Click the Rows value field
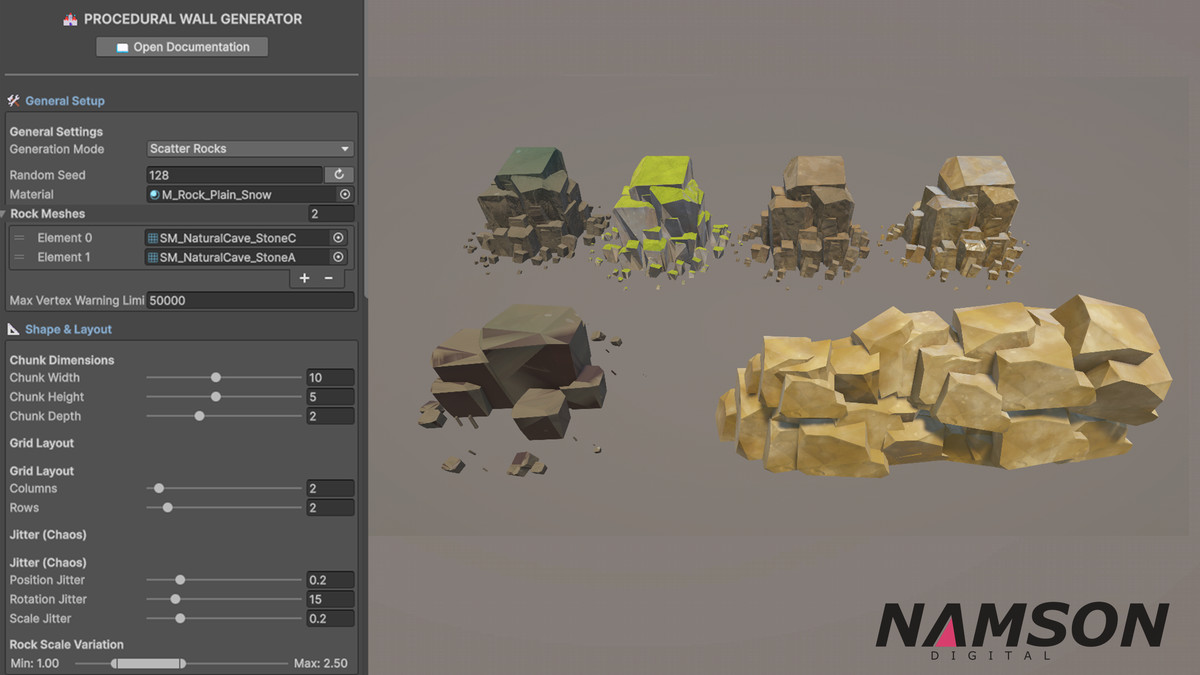Screen dimensions: 1200x675 point(331,508)
